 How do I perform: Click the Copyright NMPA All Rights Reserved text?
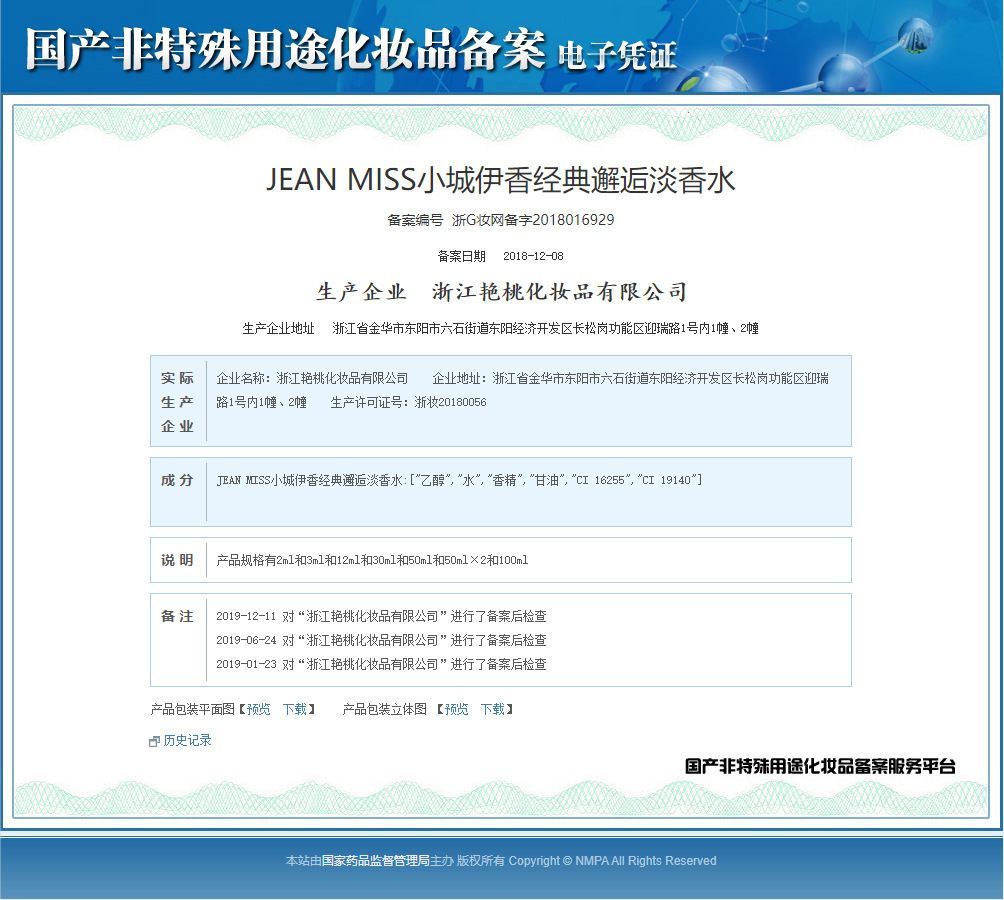(x=612, y=861)
